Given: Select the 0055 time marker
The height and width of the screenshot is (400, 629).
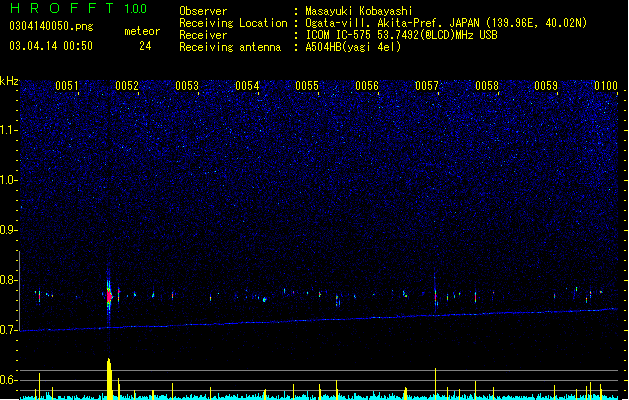Looking at the screenshot, I should pos(307,86).
